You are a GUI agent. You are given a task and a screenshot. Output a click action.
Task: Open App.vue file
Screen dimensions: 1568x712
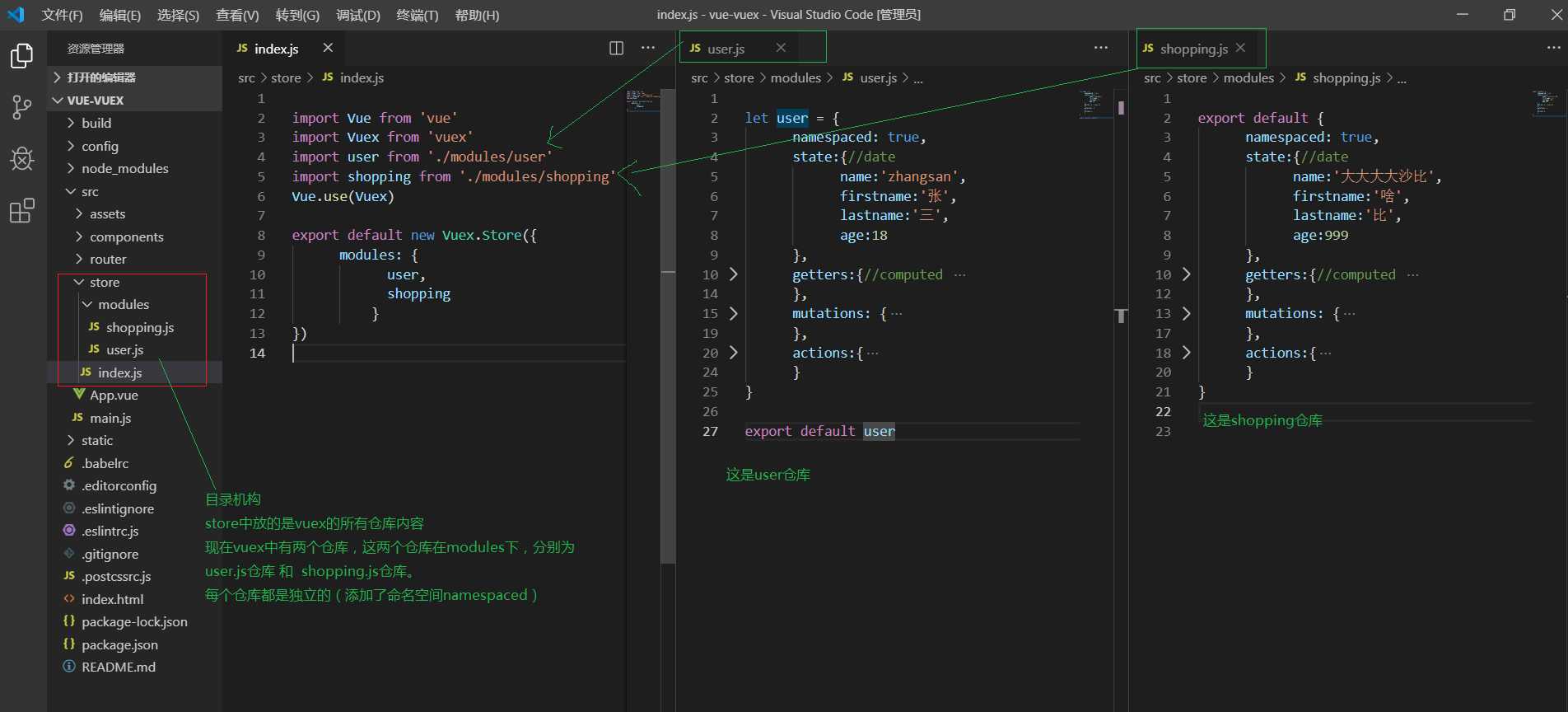pos(135,395)
